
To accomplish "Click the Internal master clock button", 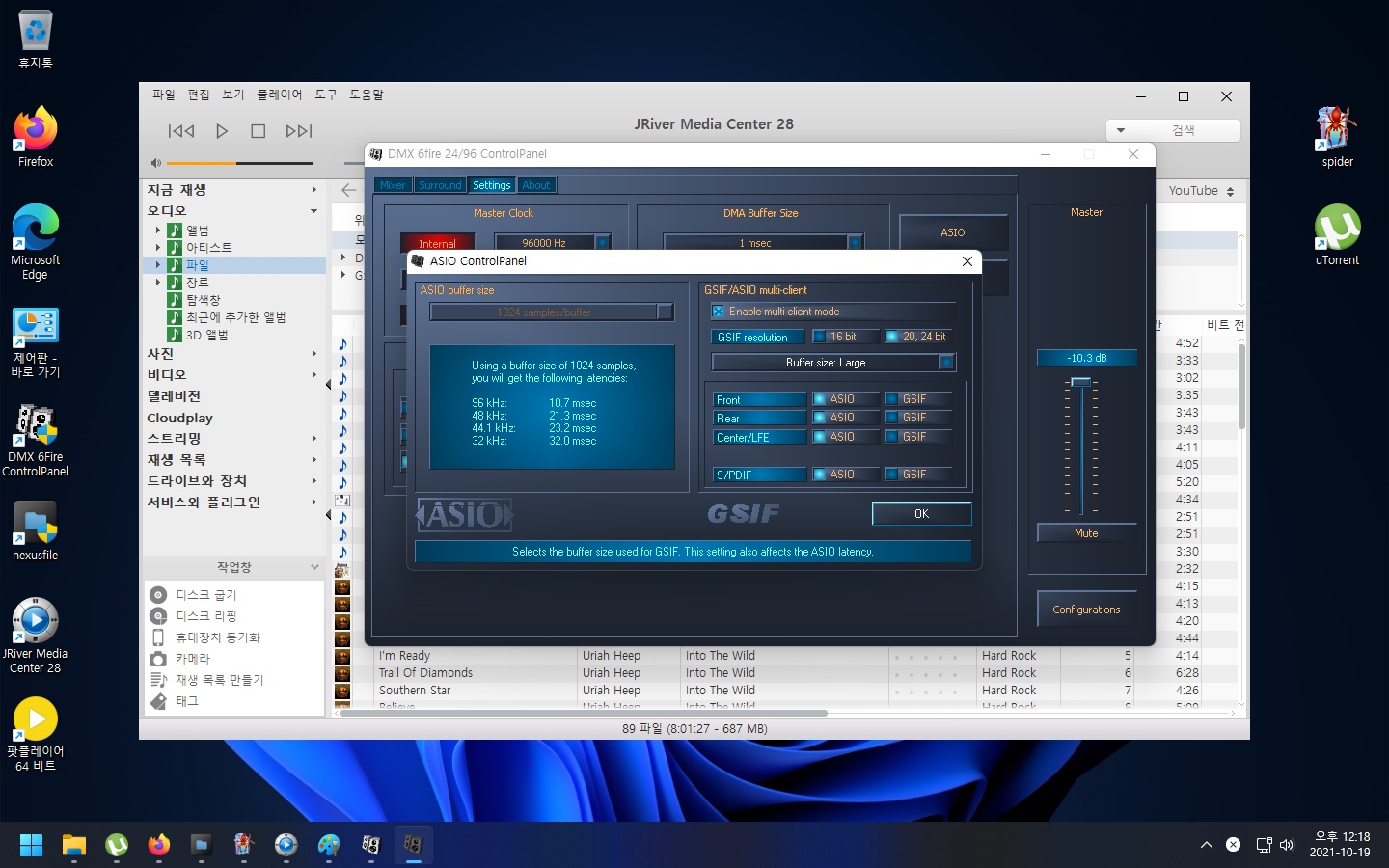I will click(x=437, y=244).
